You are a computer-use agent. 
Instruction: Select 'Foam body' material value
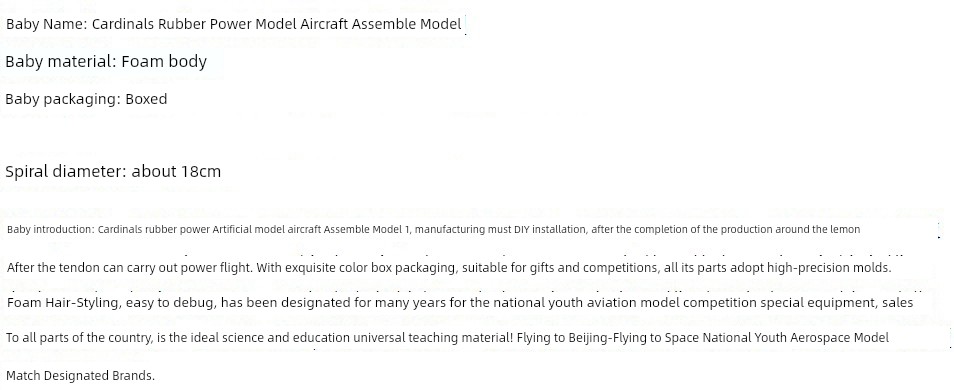coord(164,61)
